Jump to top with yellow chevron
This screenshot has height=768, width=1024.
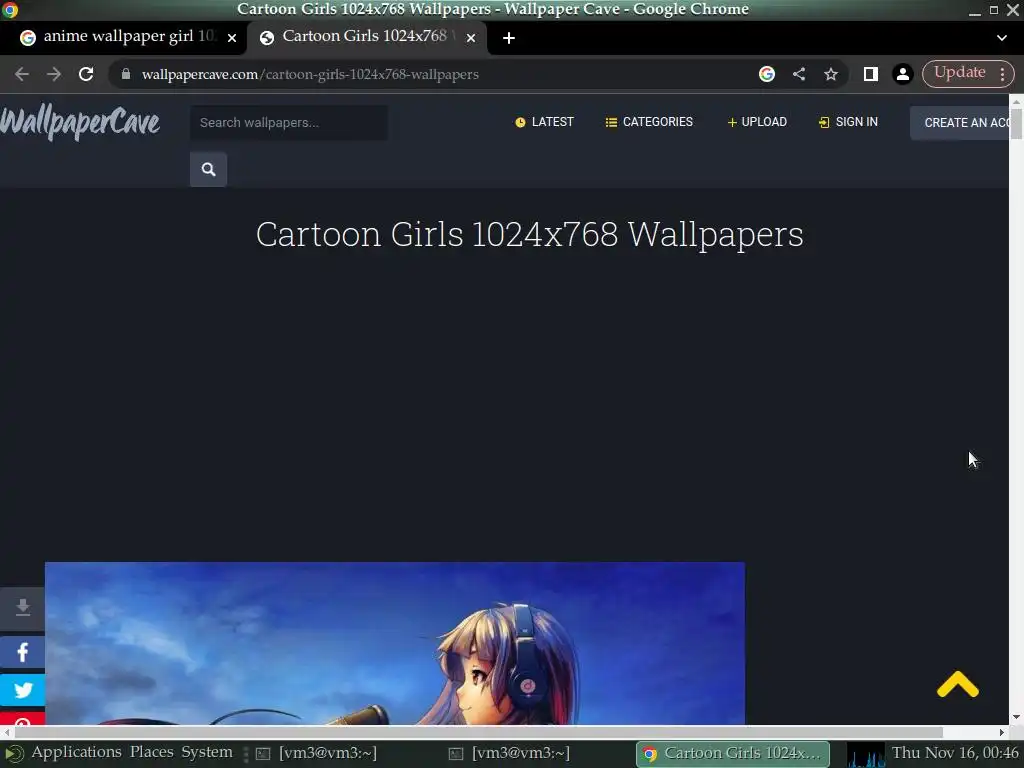click(957, 684)
